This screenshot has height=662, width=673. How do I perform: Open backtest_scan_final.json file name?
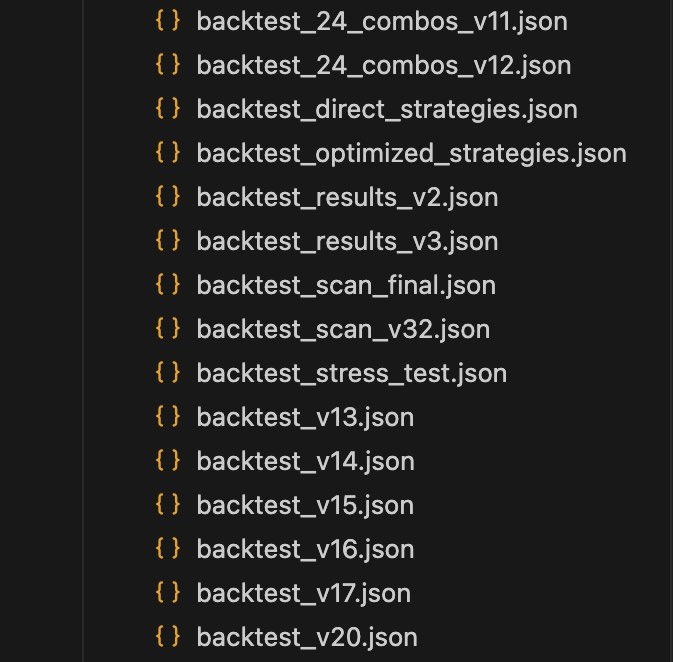click(x=346, y=285)
